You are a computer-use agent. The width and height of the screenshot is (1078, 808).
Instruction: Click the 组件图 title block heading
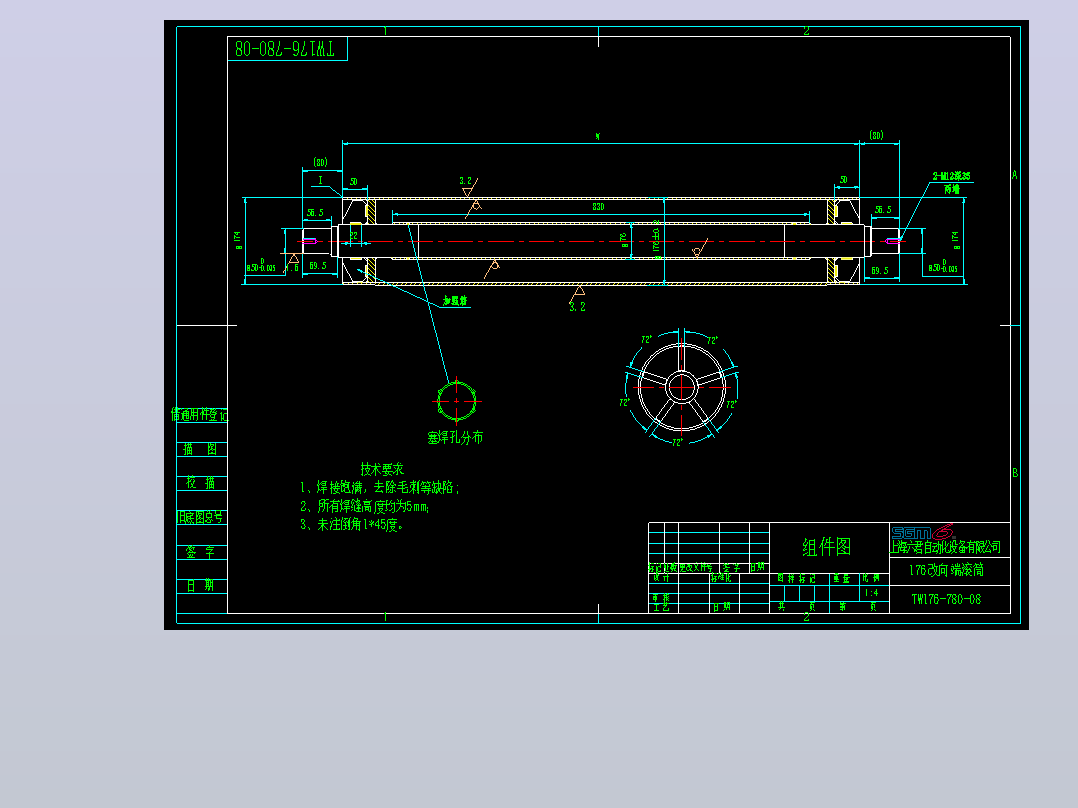point(827,547)
